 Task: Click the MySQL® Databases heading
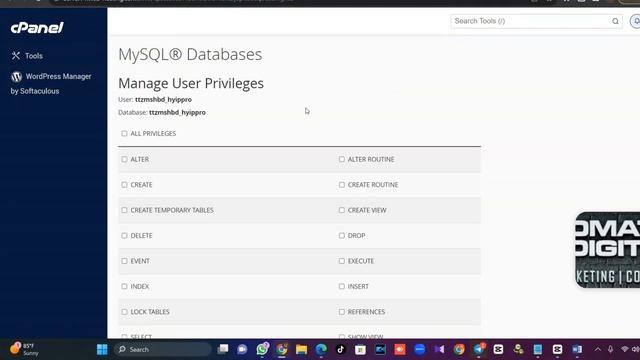(190, 54)
